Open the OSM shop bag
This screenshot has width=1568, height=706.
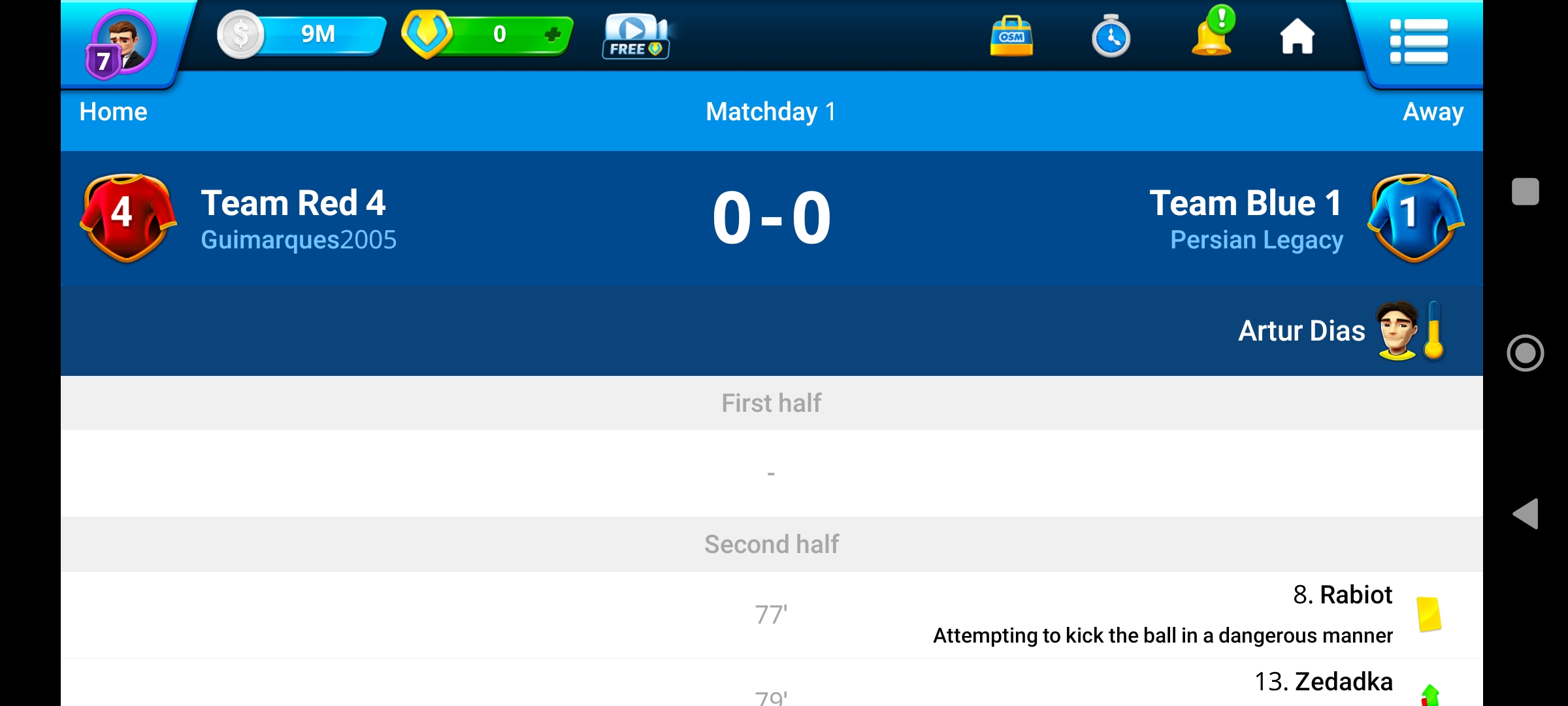click(x=1011, y=37)
